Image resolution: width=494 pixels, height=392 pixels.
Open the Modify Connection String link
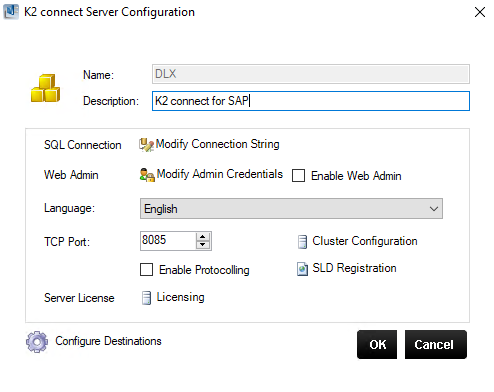pyautogui.click(x=217, y=144)
